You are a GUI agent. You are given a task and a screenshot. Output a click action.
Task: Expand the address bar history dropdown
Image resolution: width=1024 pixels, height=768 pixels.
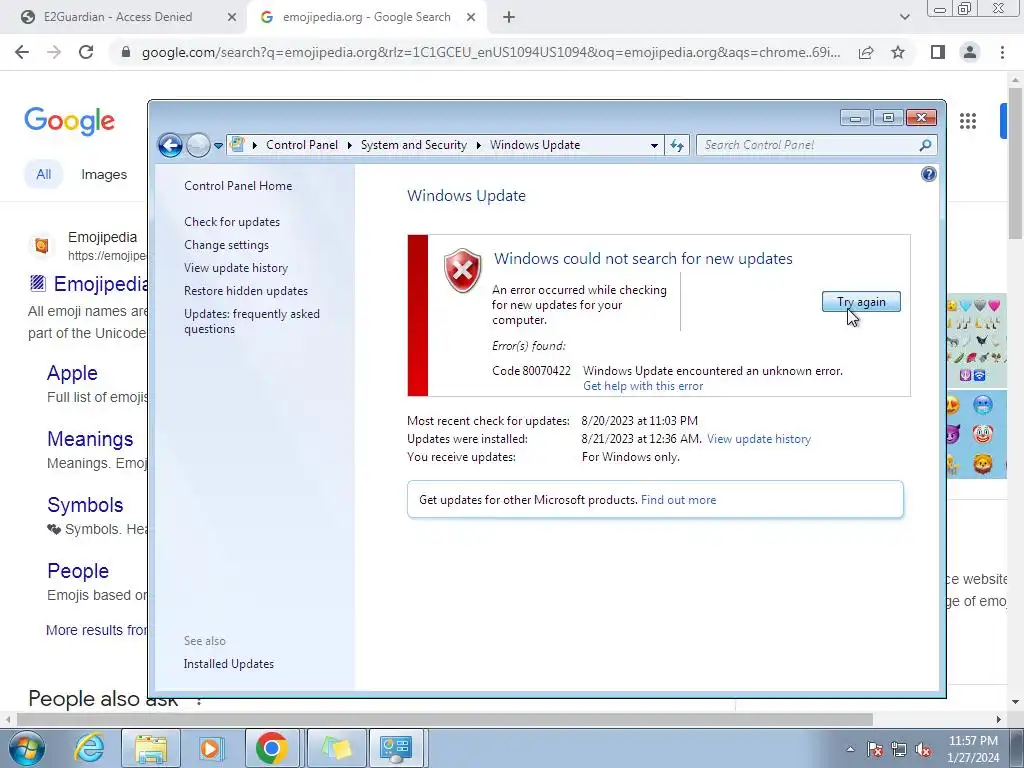(654, 145)
